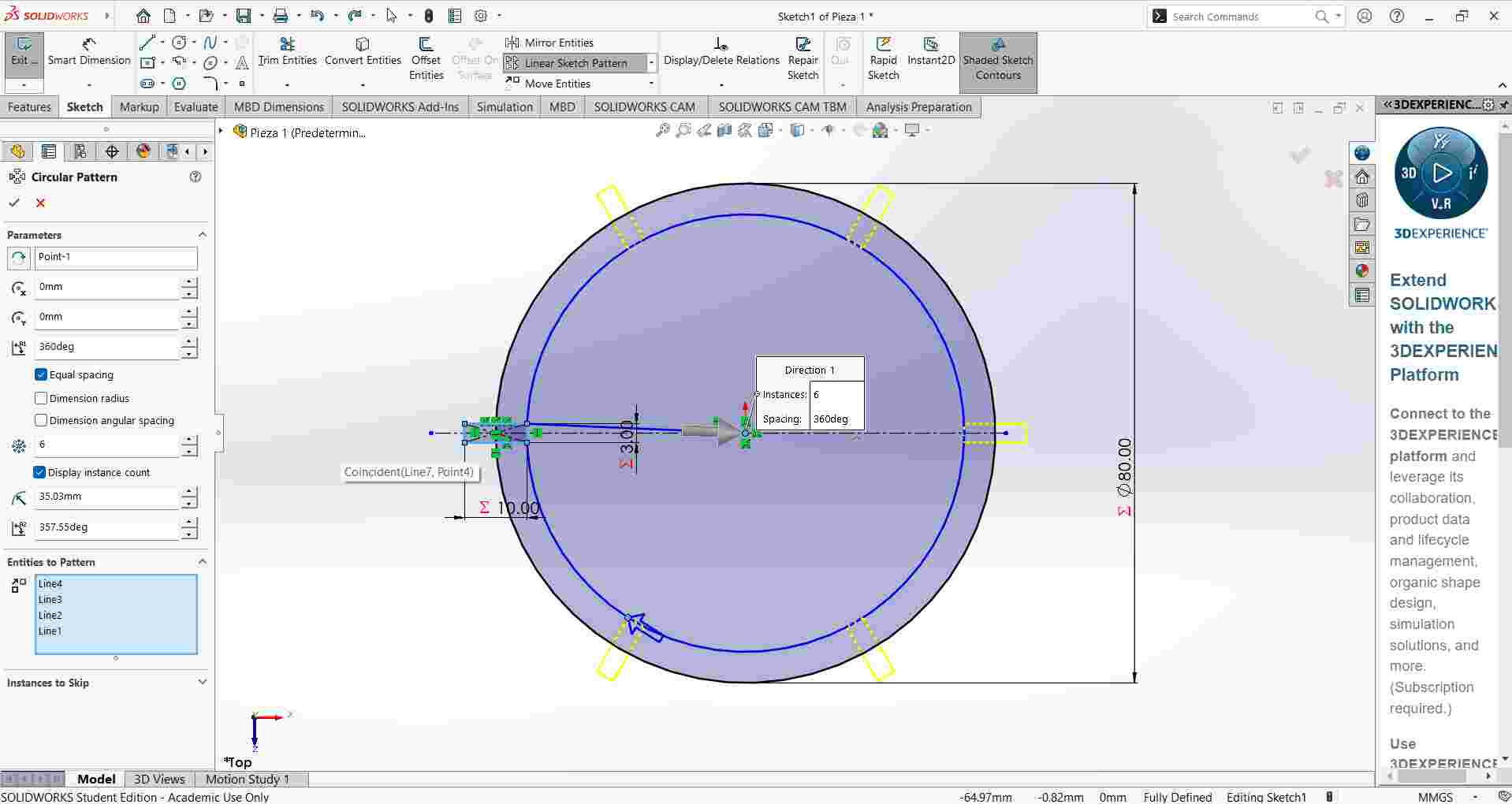The image size is (1512, 804).
Task: Open the DisplayManager tab icon
Action: coord(143,151)
